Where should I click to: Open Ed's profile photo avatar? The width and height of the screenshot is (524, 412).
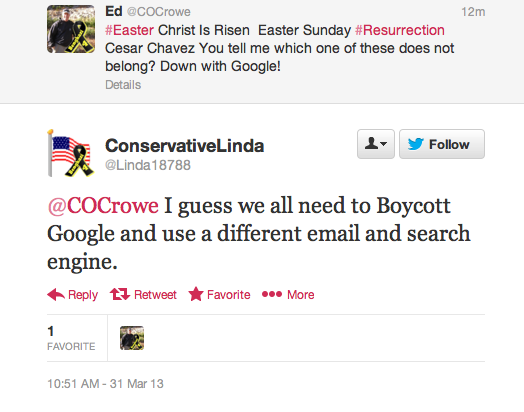tap(71, 29)
